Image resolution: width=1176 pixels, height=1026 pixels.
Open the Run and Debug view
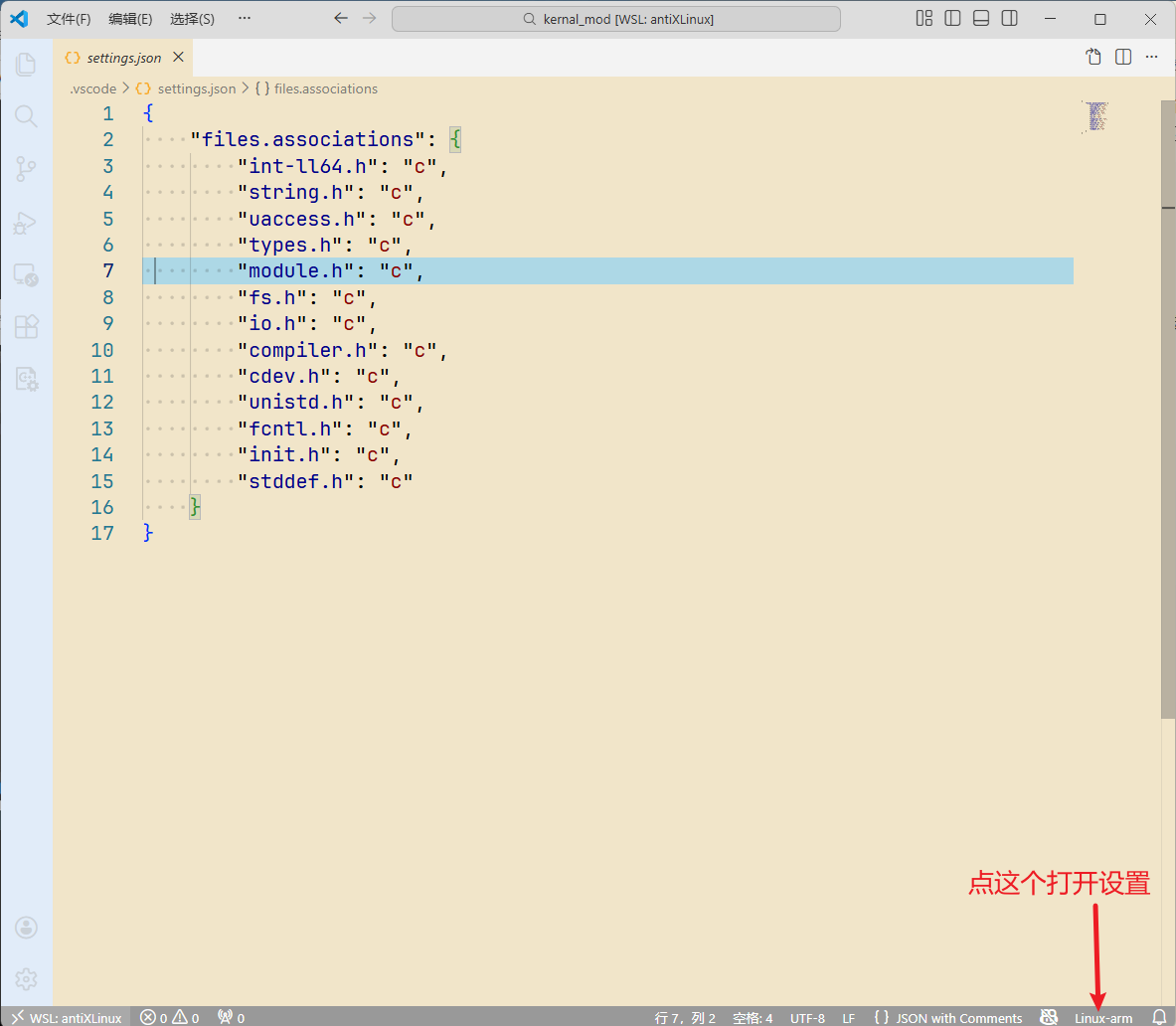point(26,223)
